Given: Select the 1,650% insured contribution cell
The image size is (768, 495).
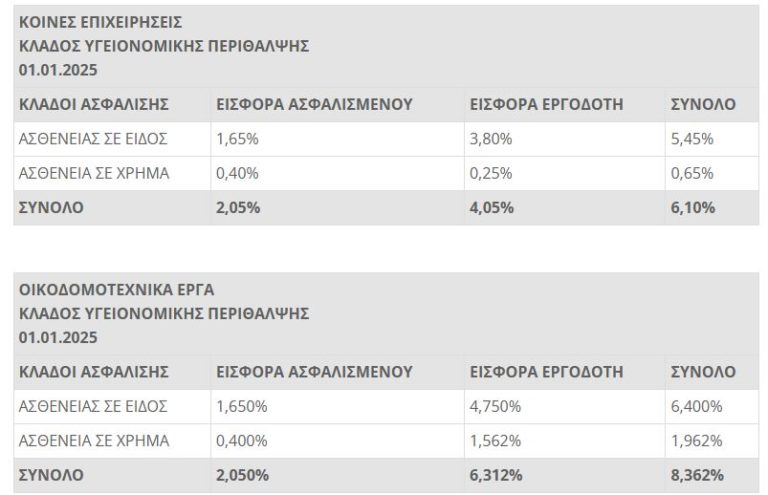Looking at the screenshot, I should pyautogui.click(x=241, y=406).
